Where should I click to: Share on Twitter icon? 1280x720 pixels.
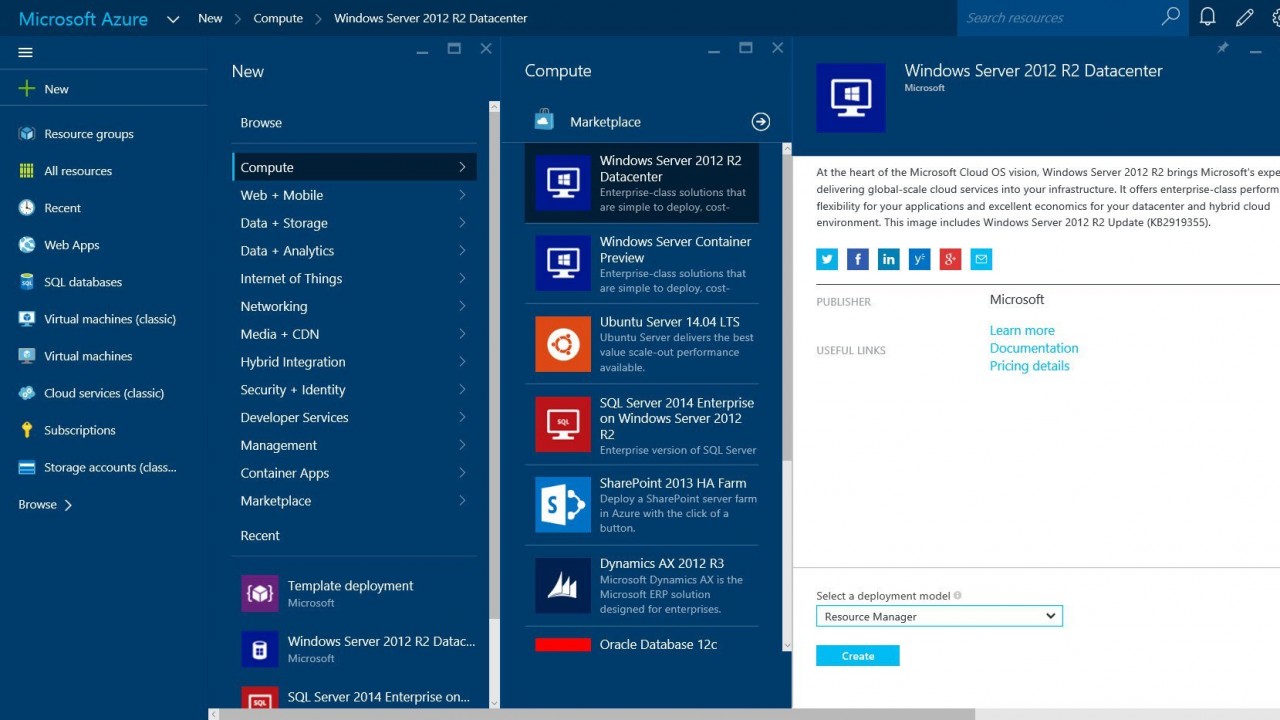827,259
